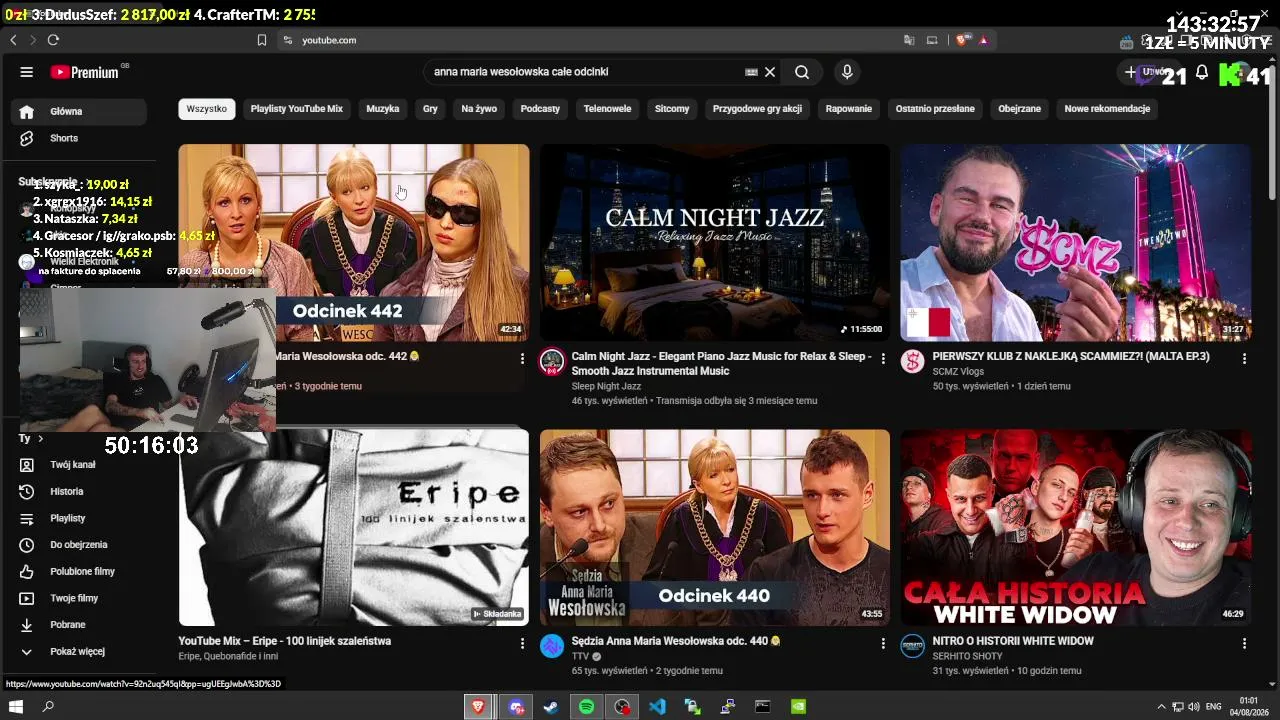
Task: Open YouTube notifications bell
Action: tap(1202, 72)
